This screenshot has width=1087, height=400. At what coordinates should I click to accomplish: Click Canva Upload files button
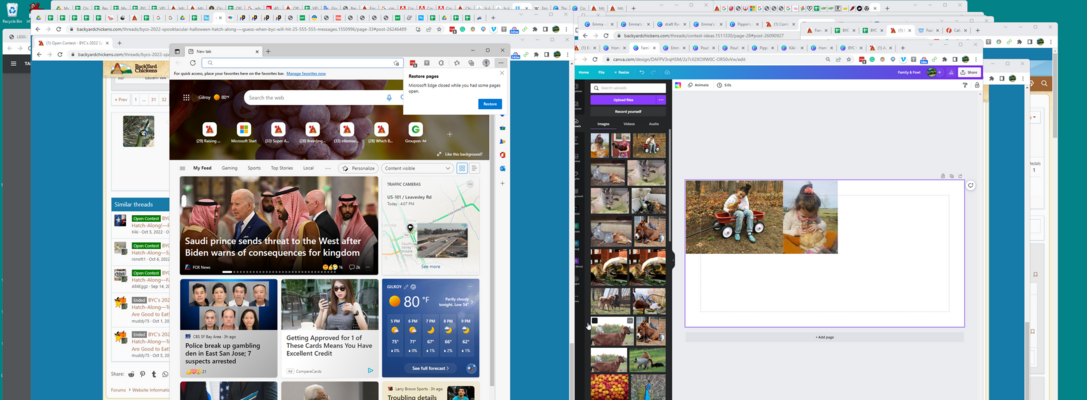(623, 100)
